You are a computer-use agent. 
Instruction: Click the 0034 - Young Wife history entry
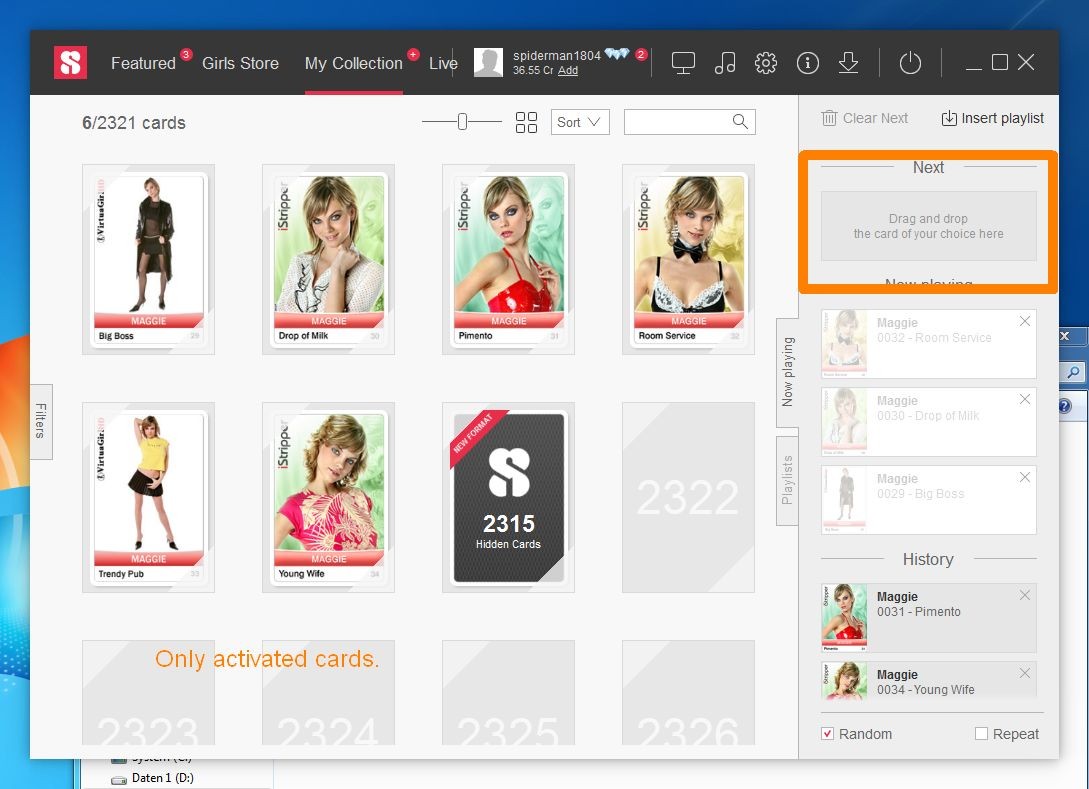point(929,679)
